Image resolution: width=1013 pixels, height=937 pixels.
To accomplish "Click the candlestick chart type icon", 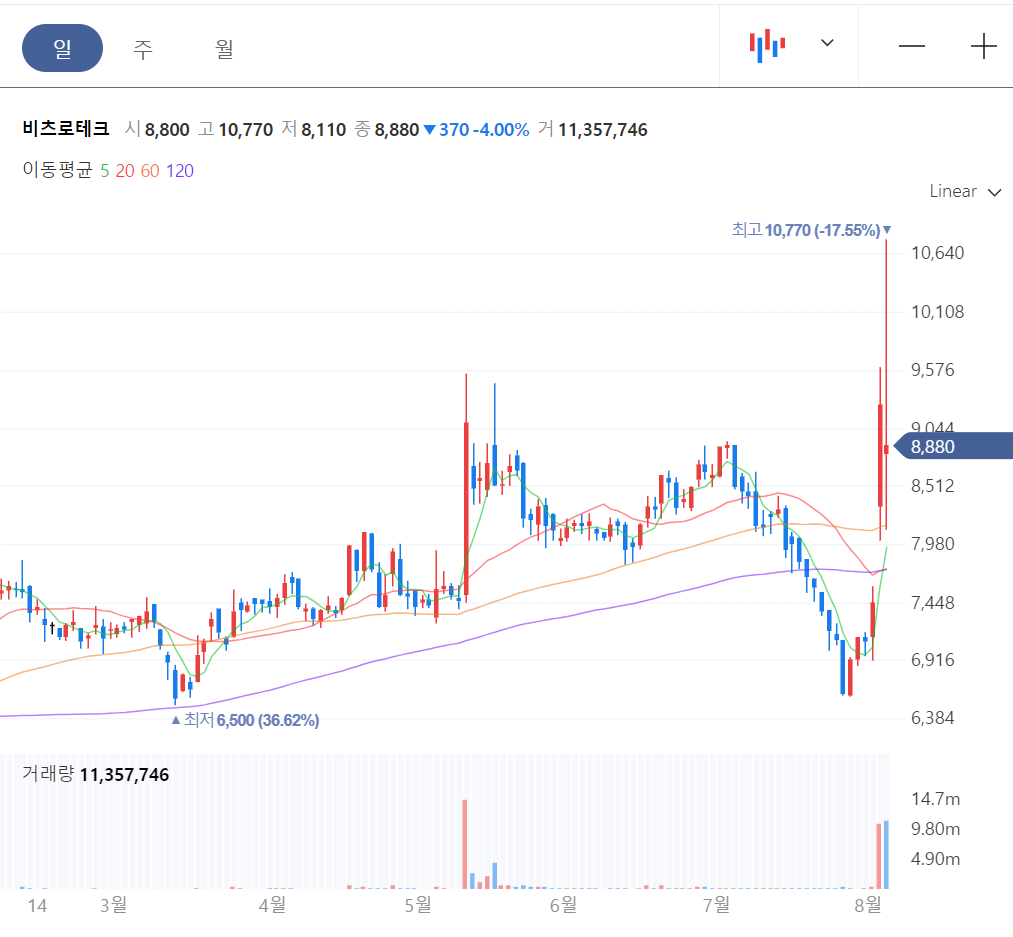I will point(767,45).
